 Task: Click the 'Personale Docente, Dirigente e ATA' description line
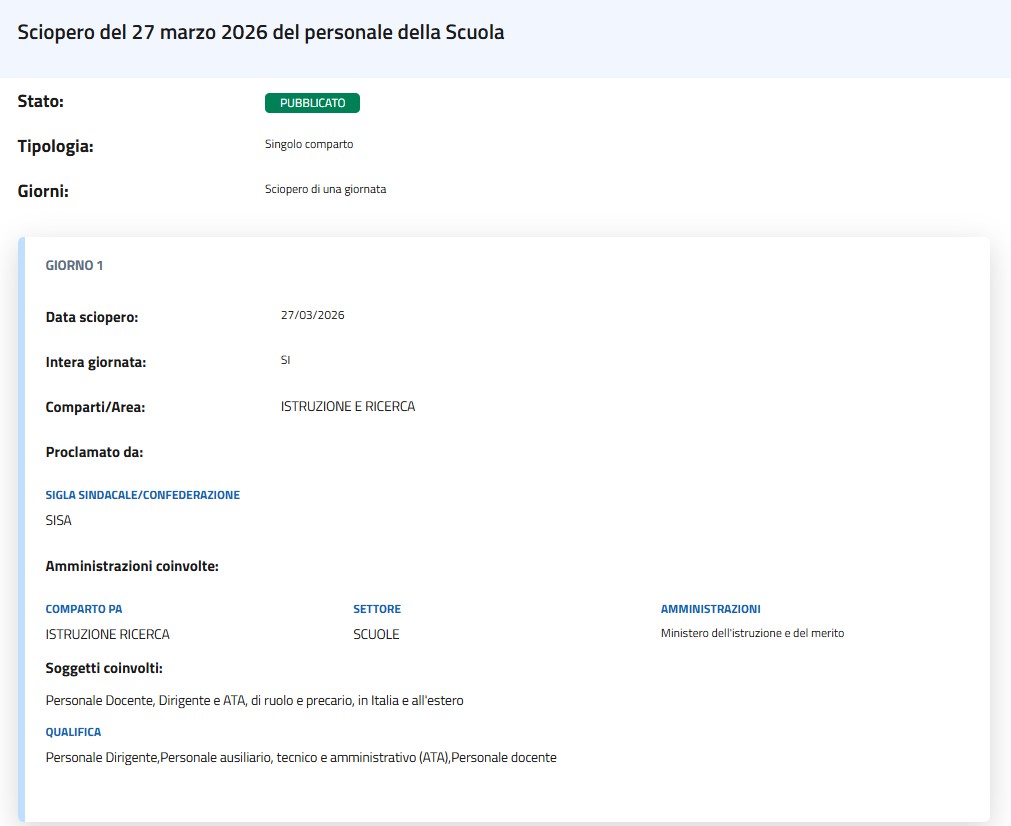[254, 700]
